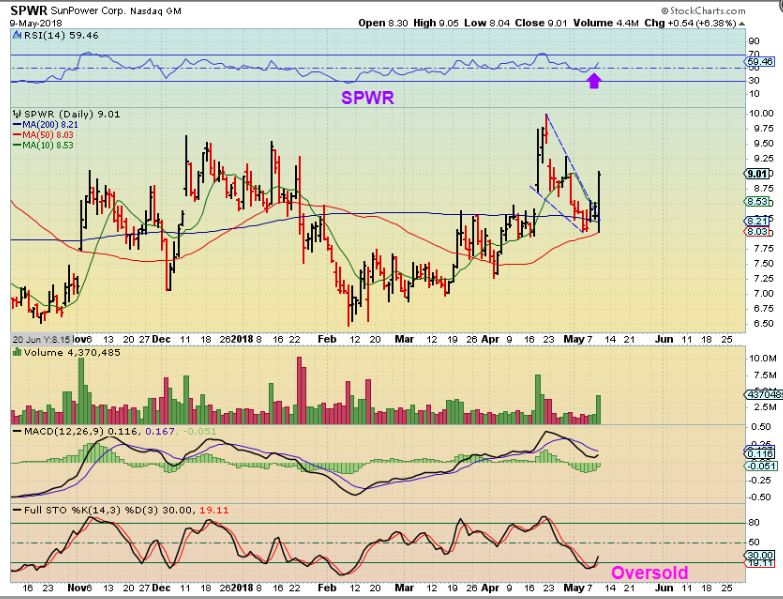Screen dimensions: 783x599
Task: Click the red MA(50) legend line
Action: pos(18,135)
